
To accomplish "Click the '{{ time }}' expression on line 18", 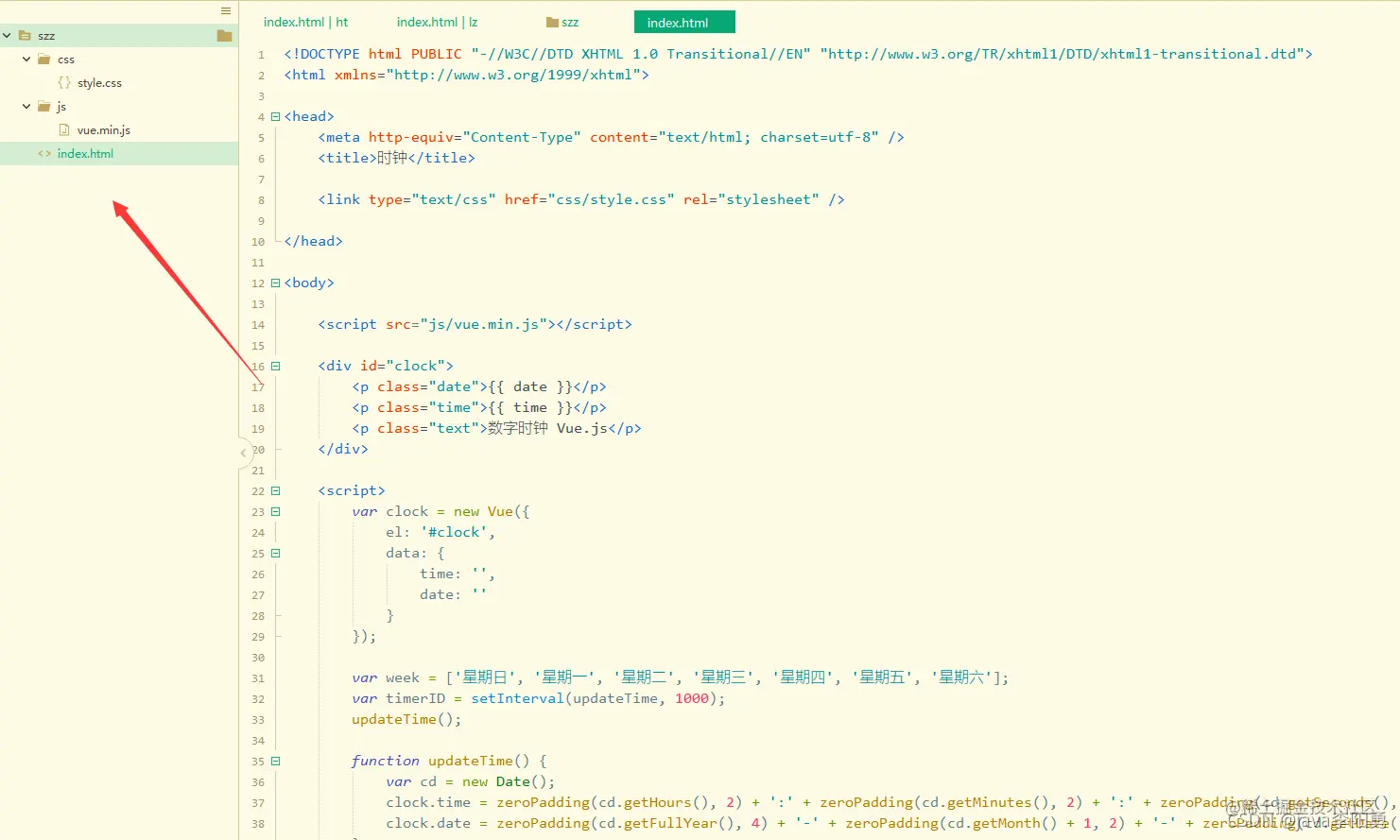I will 530,407.
